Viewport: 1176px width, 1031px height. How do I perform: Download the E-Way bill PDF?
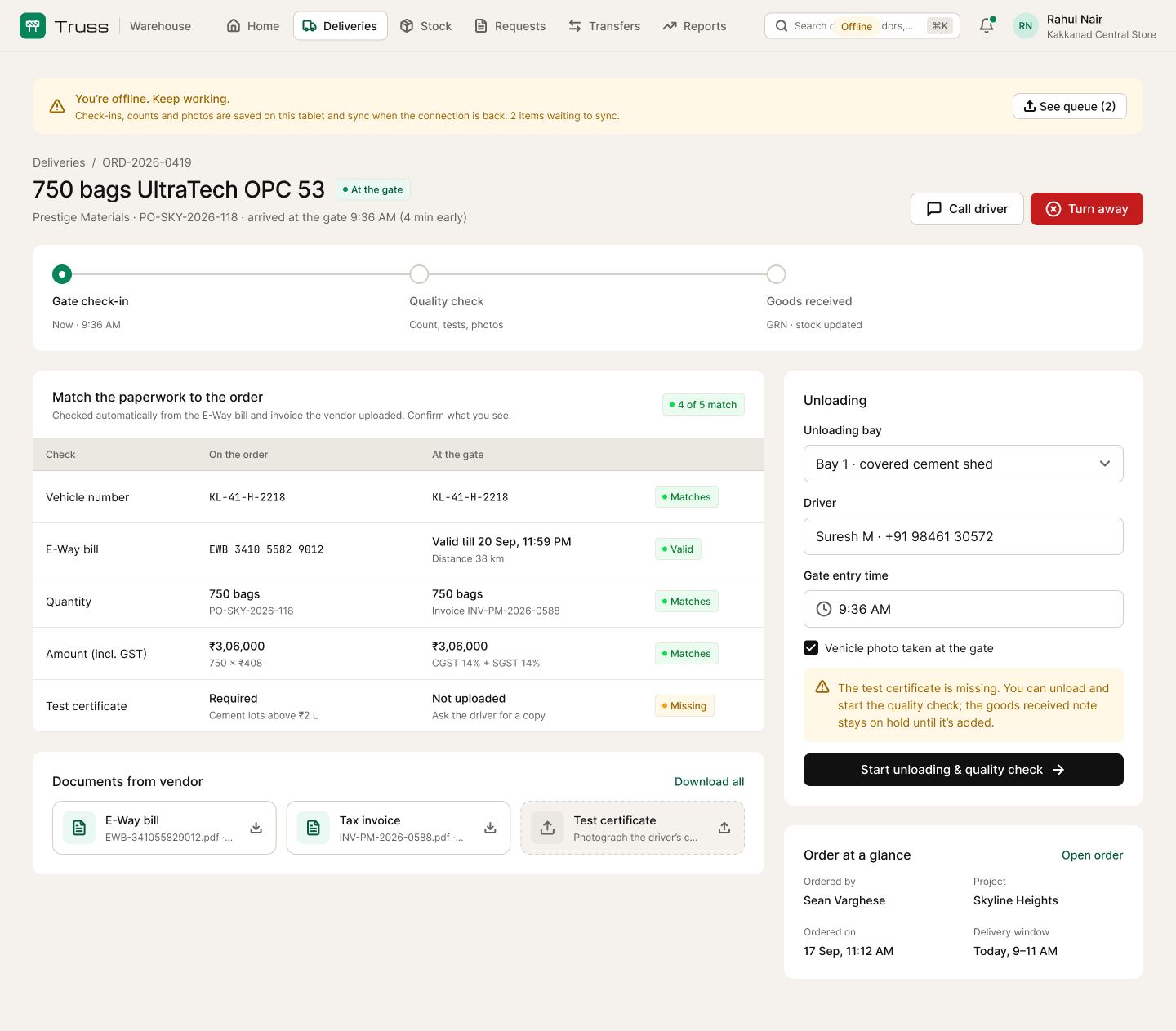click(256, 828)
